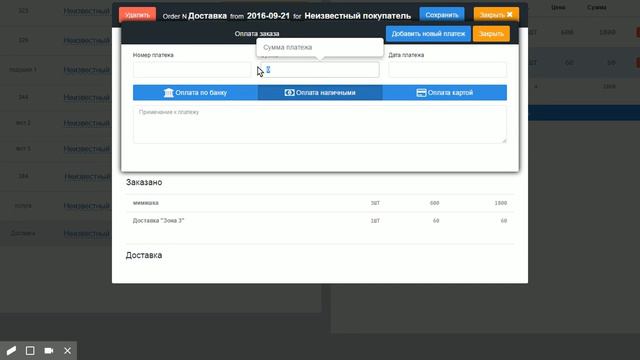Image resolution: width=640 pixels, height=360 pixels.
Task: Click Сохранить in the order header
Action: point(442,15)
